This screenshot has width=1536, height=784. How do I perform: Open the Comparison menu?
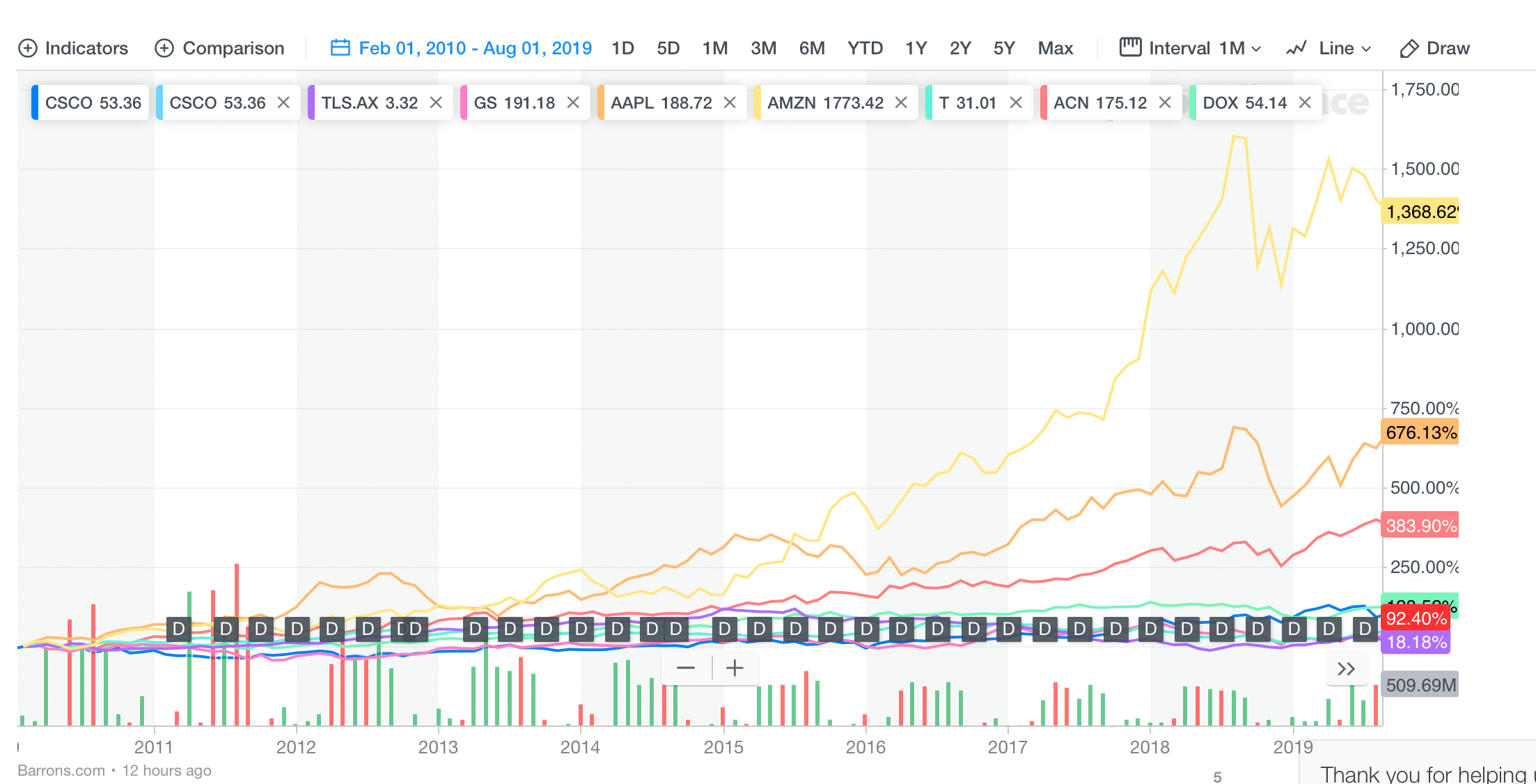tap(220, 48)
